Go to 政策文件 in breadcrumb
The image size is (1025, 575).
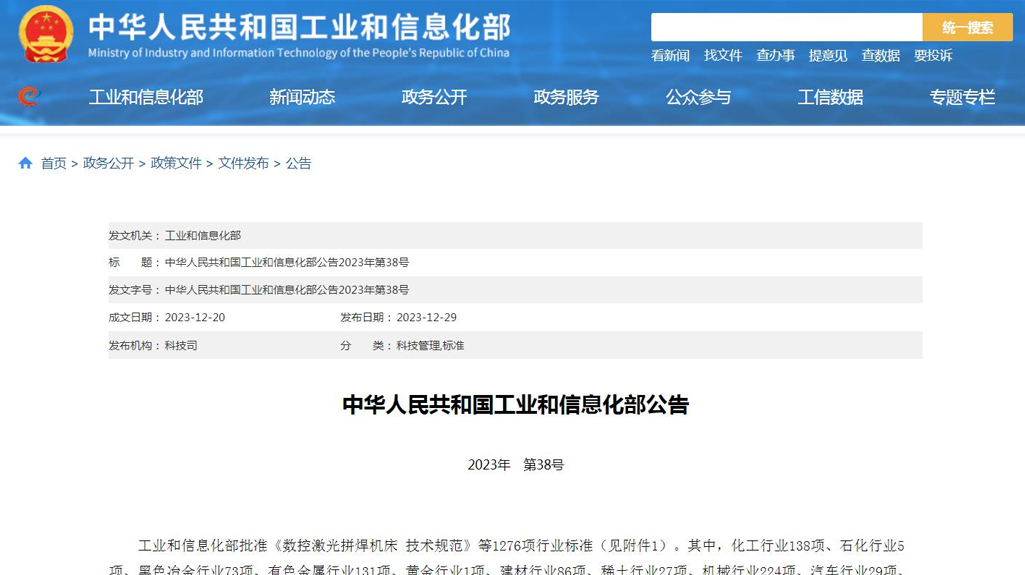point(176,163)
